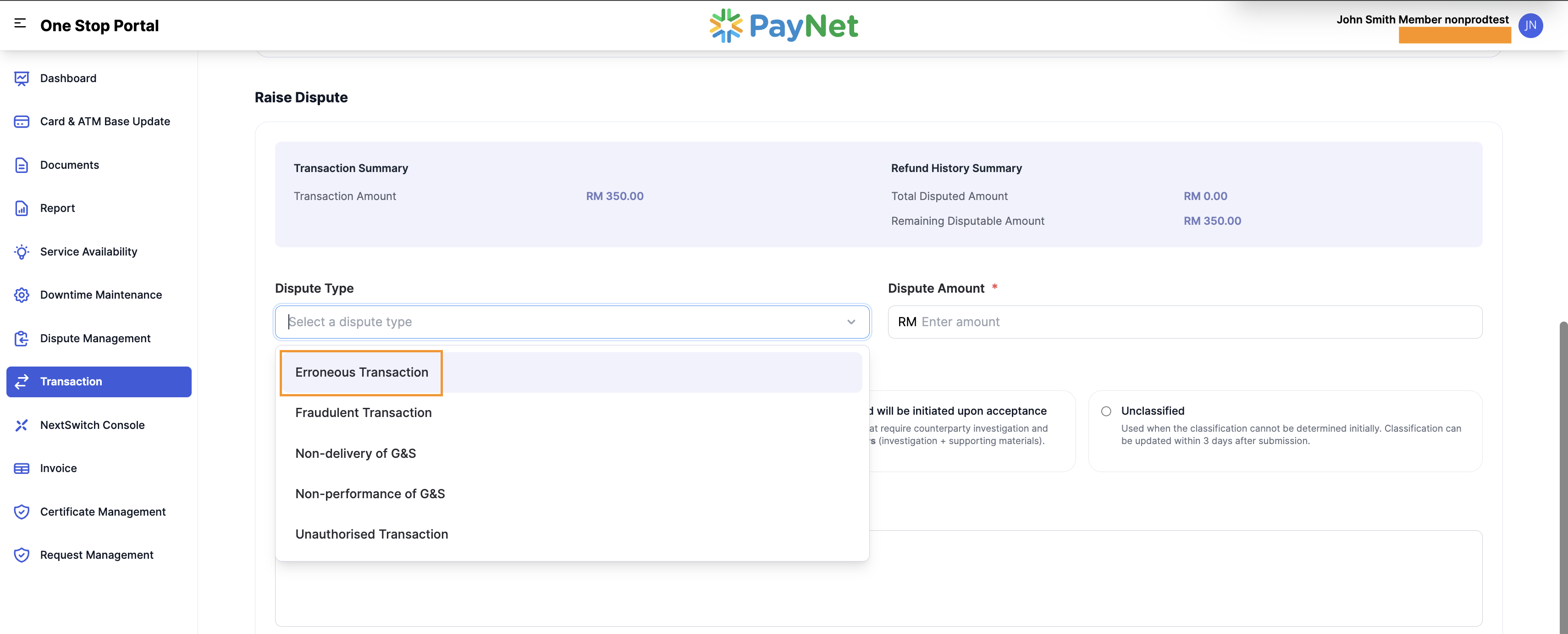Click the Certificate Management shield icon
The image size is (1568, 634).
coord(21,512)
